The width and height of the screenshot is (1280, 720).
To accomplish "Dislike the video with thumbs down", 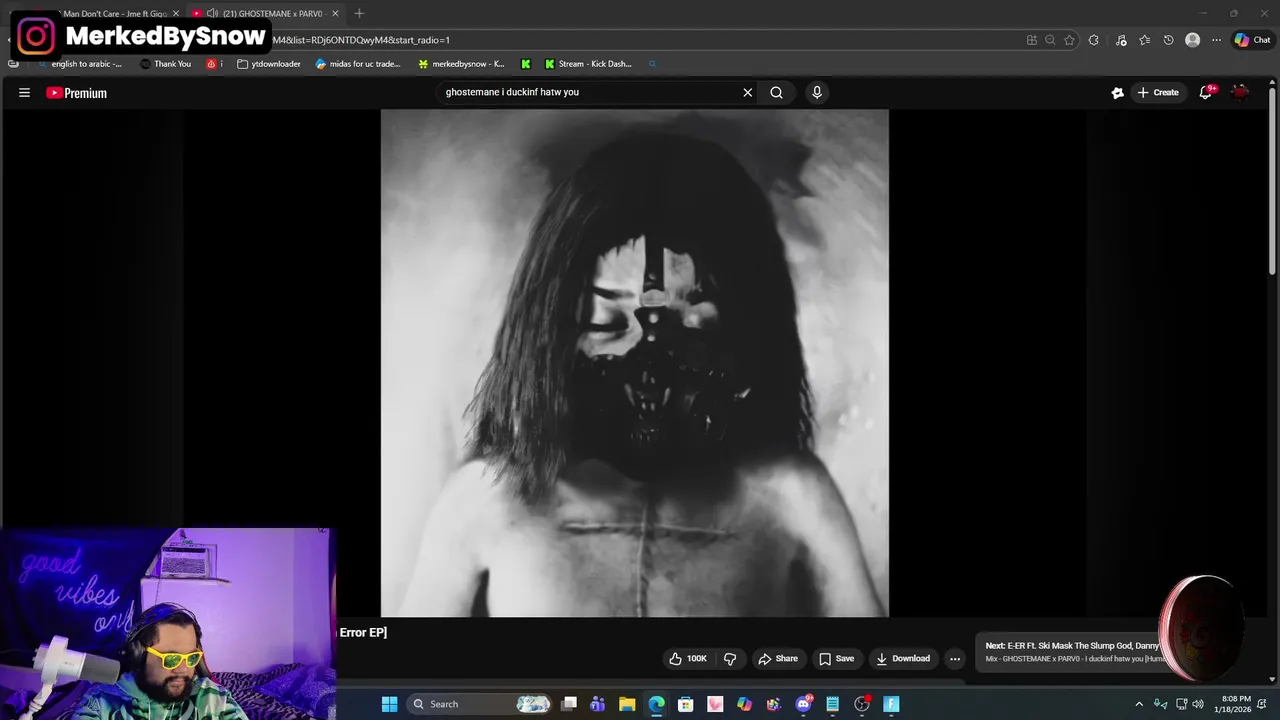I will [730, 658].
